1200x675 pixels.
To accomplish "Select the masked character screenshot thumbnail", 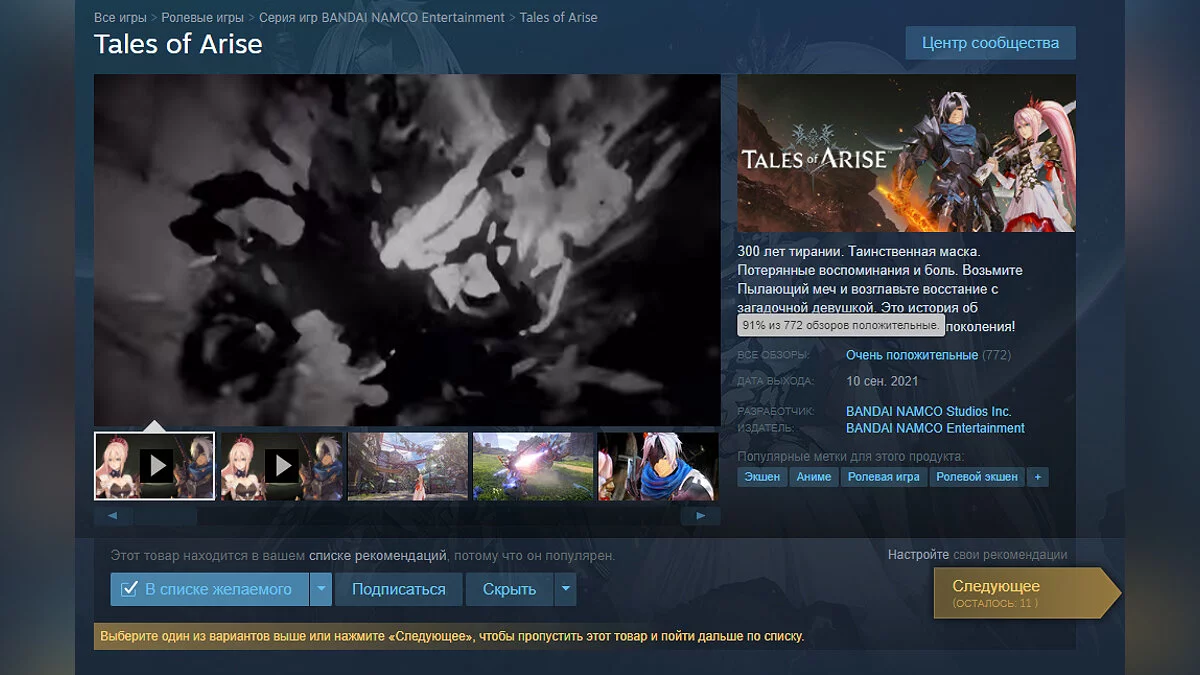I will tap(658, 466).
